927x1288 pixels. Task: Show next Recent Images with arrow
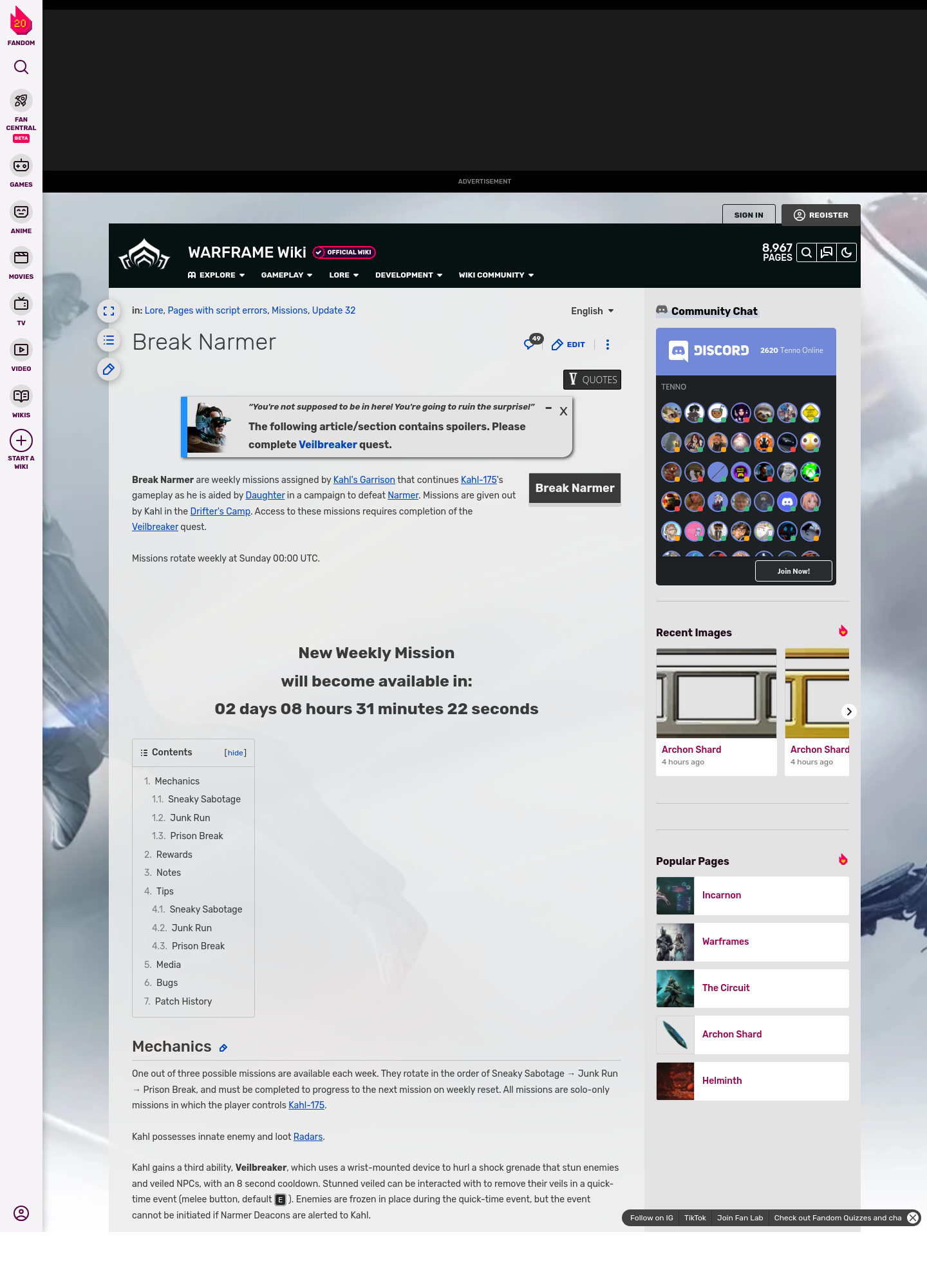click(849, 712)
